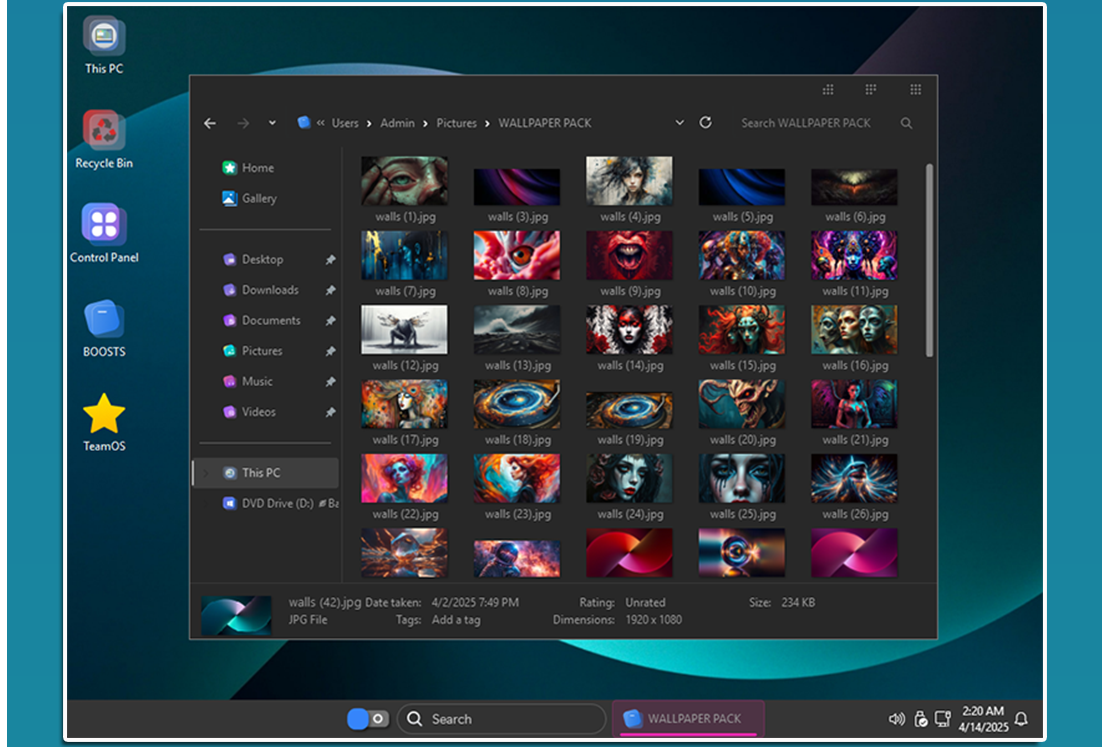Image resolution: width=1110 pixels, height=747 pixels.
Task: Expand the This PC tree node
Action: click(206, 473)
